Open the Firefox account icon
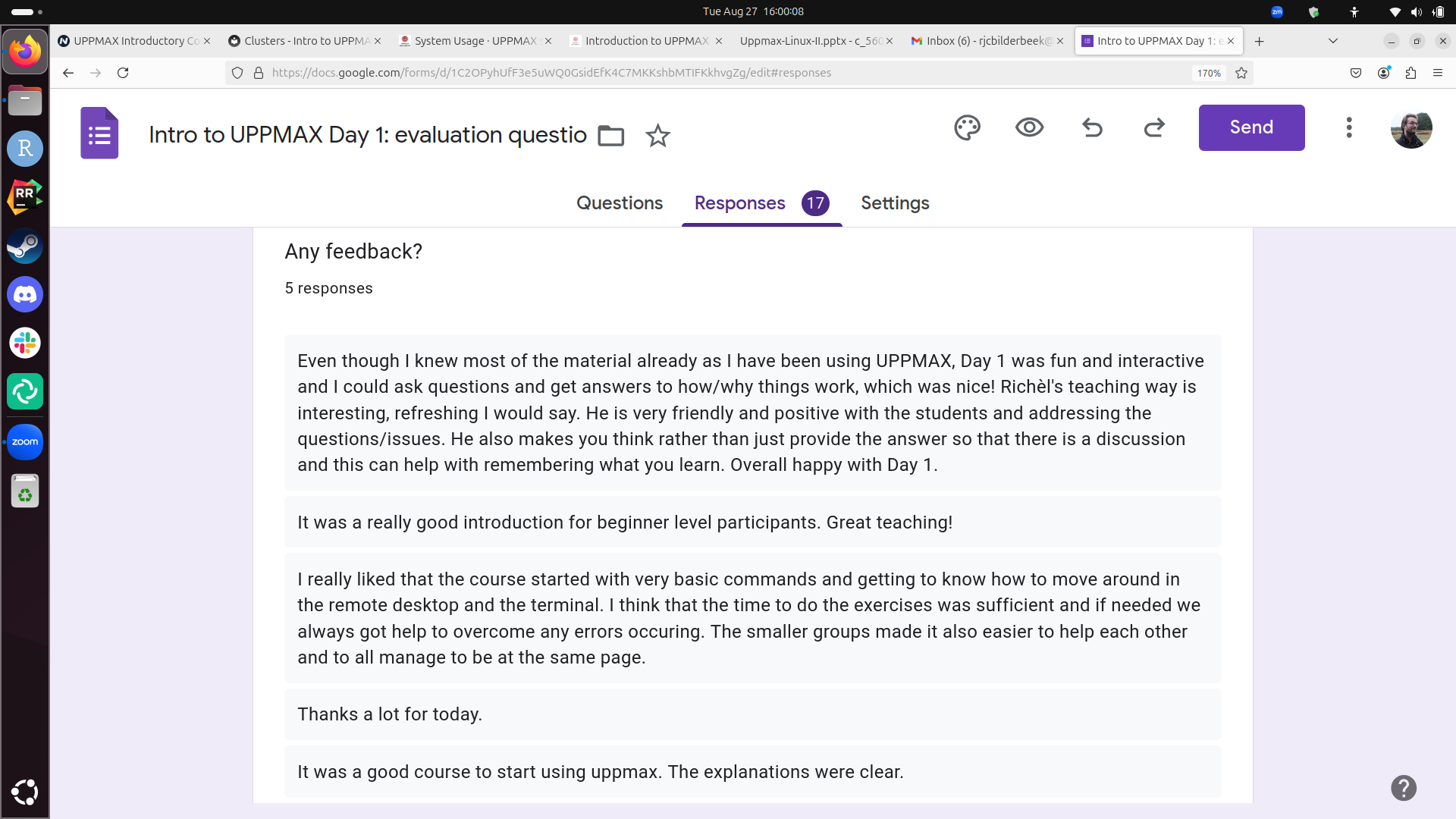 click(1383, 73)
